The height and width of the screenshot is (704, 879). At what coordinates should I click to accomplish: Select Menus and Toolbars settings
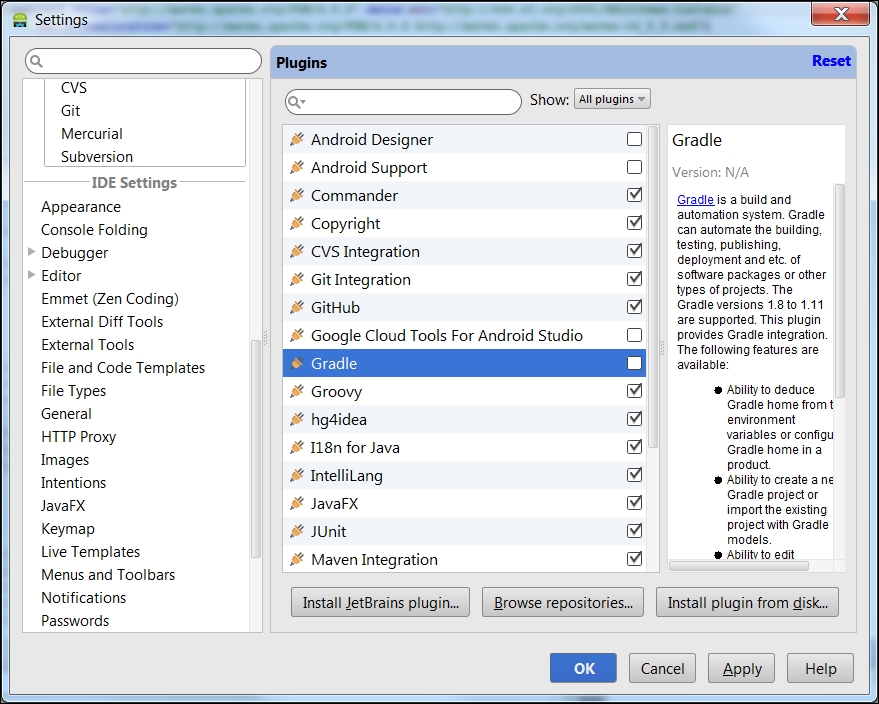[108, 575]
